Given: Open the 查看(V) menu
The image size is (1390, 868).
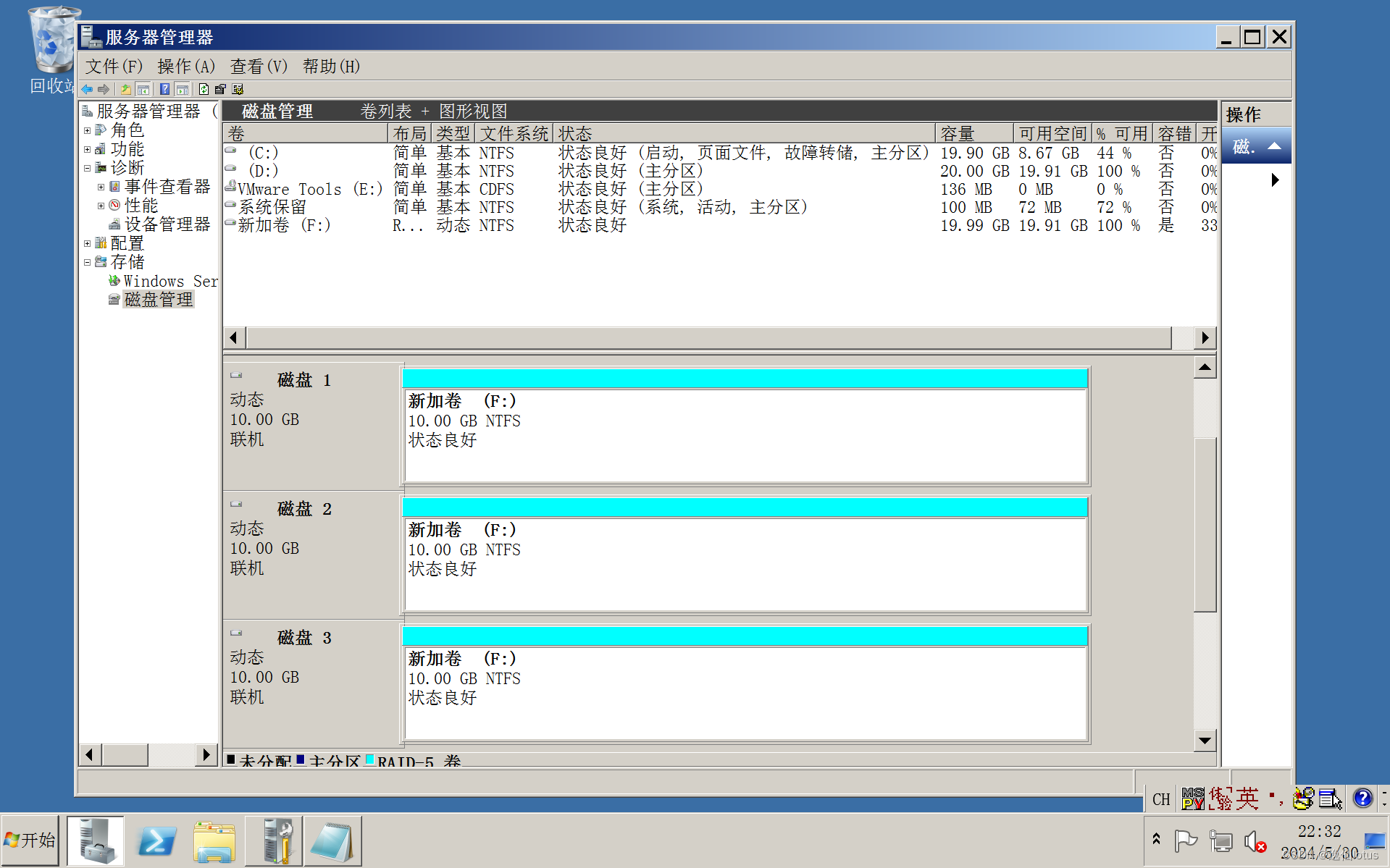Looking at the screenshot, I should tap(259, 67).
